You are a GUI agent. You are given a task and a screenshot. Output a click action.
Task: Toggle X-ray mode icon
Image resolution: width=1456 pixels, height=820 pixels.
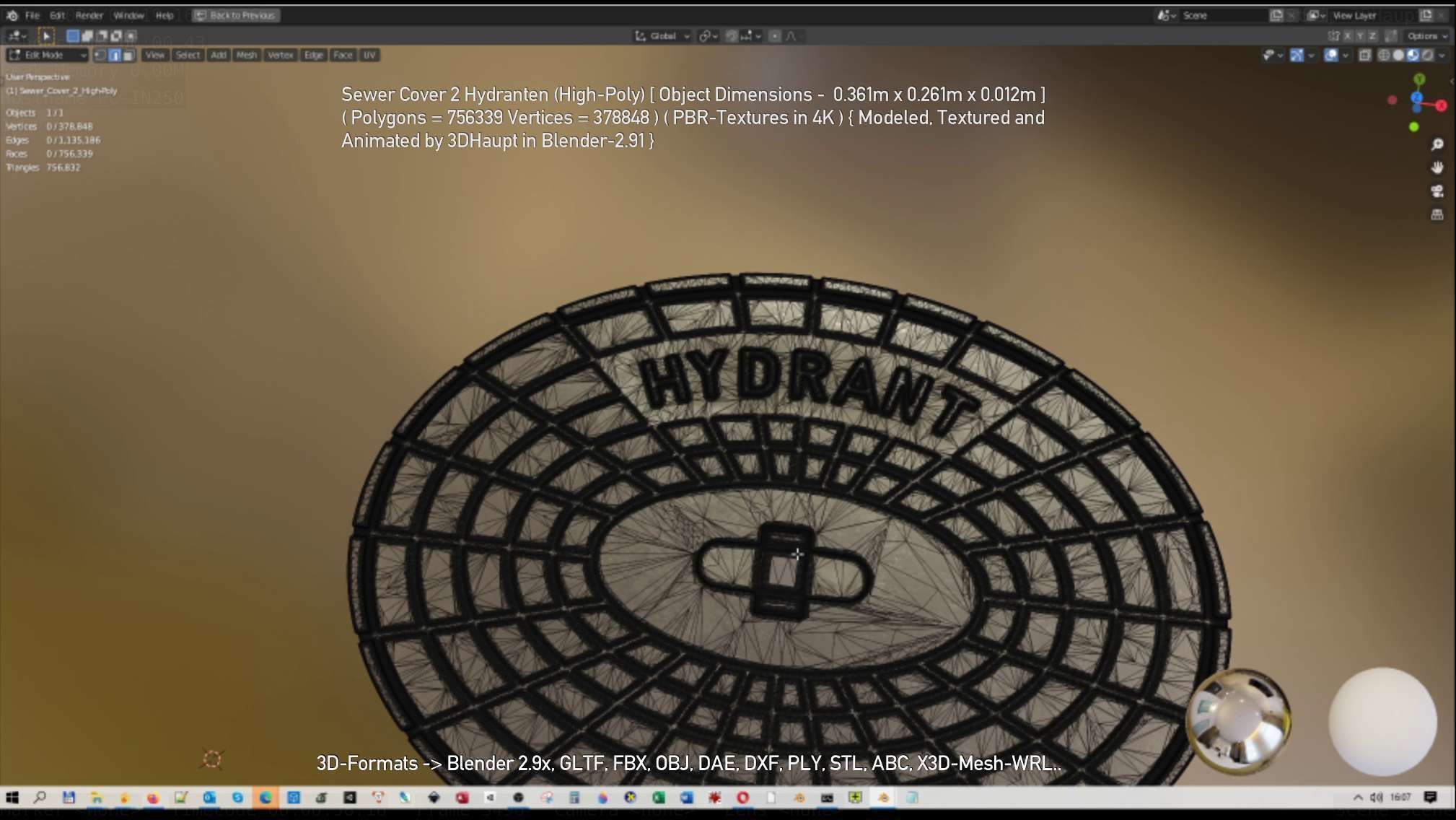pyautogui.click(x=1364, y=56)
